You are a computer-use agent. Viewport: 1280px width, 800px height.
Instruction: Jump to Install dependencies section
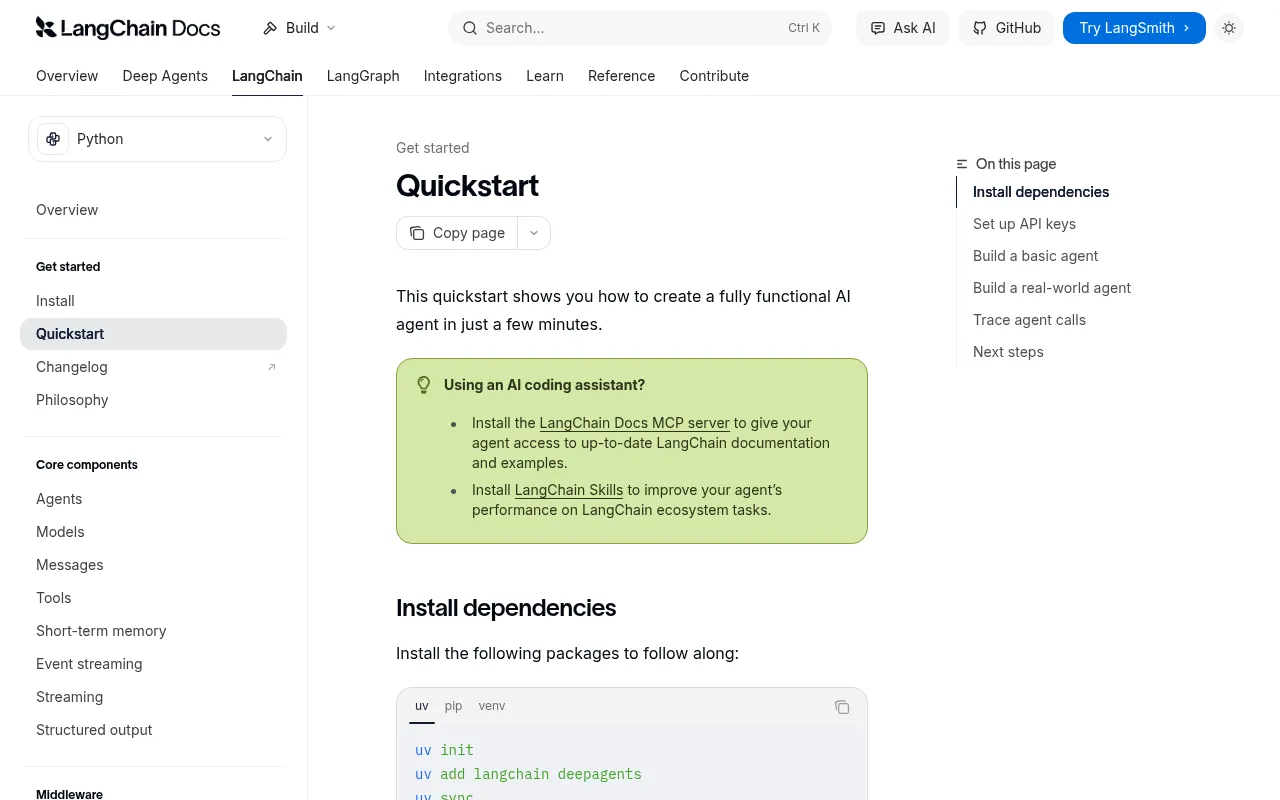click(1041, 192)
